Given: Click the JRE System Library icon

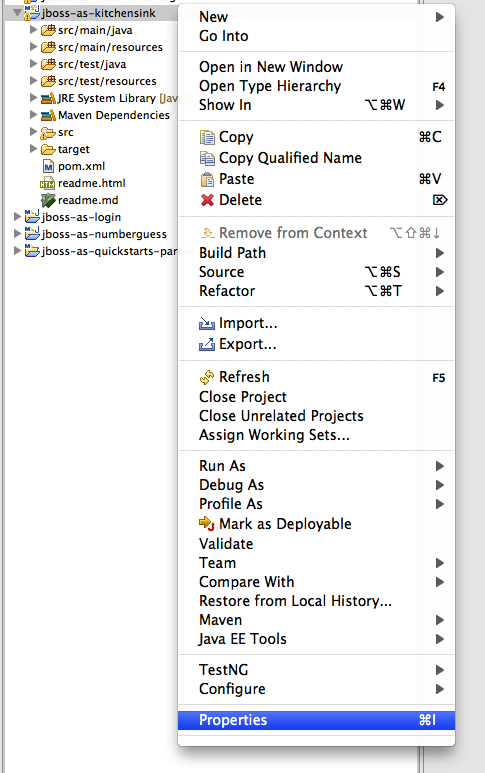Looking at the screenshot, I should pos(48,99).
